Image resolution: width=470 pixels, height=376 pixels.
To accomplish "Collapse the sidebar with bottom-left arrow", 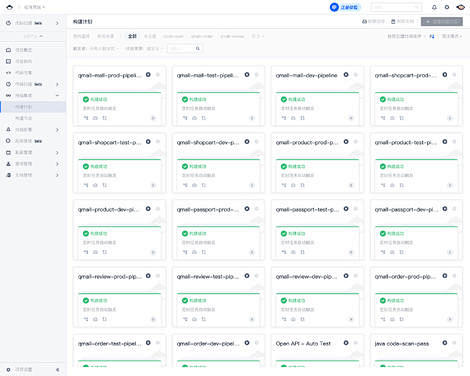I will (57, 370).
